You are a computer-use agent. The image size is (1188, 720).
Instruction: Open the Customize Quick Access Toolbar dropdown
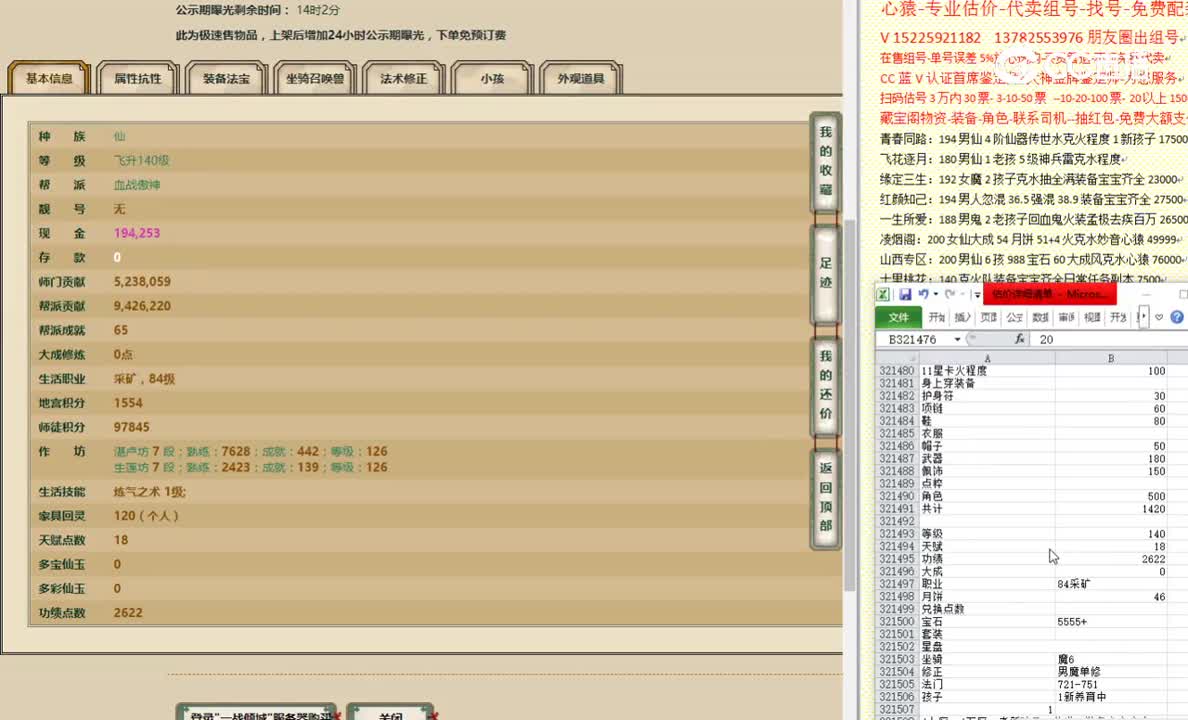(976, 294)
